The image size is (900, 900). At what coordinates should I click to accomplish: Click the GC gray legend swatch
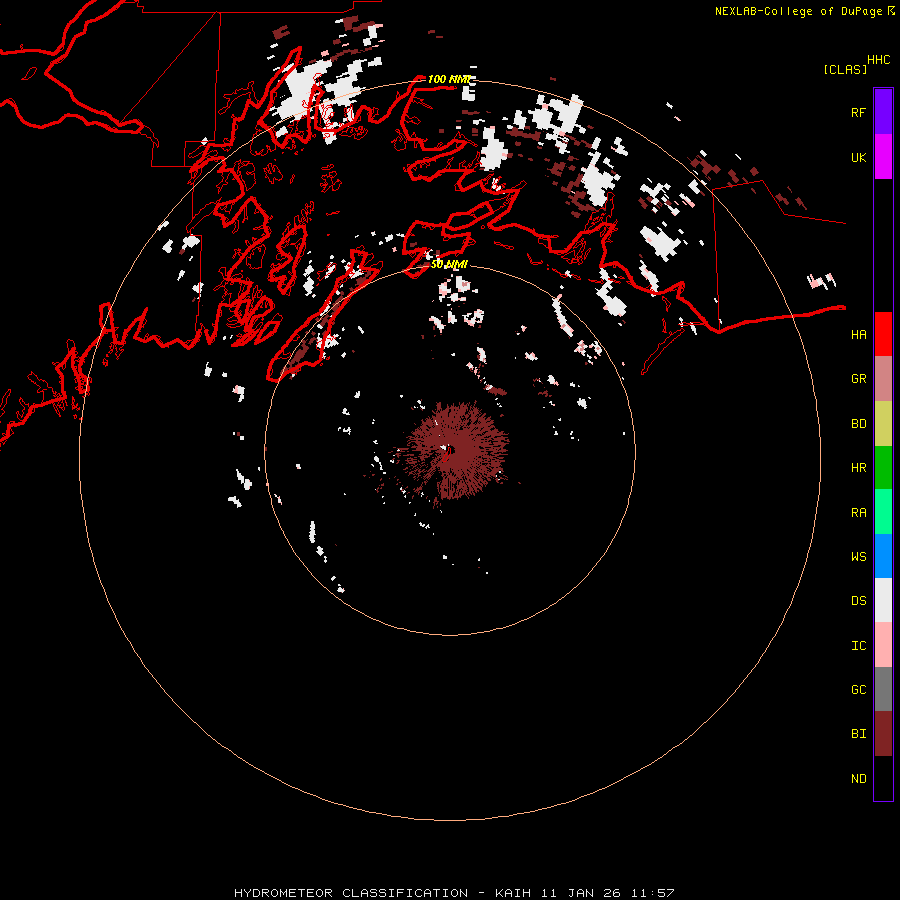coord(883,689)
